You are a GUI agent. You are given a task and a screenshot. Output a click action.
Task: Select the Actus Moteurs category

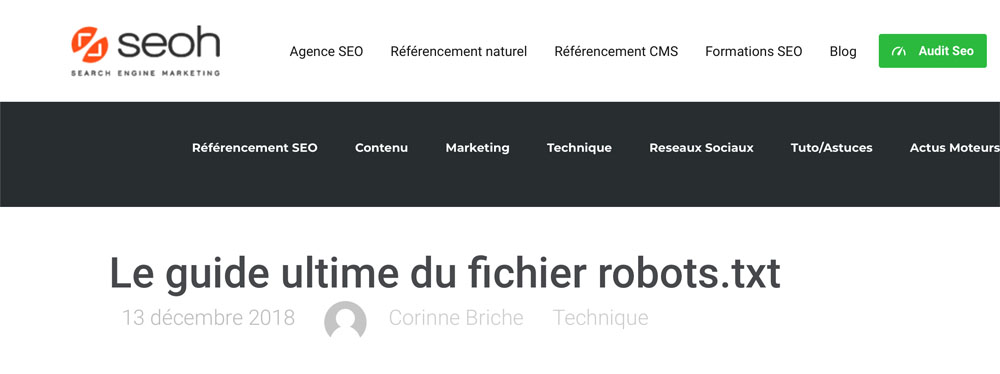pyautogui.click(x=955, y=148)
